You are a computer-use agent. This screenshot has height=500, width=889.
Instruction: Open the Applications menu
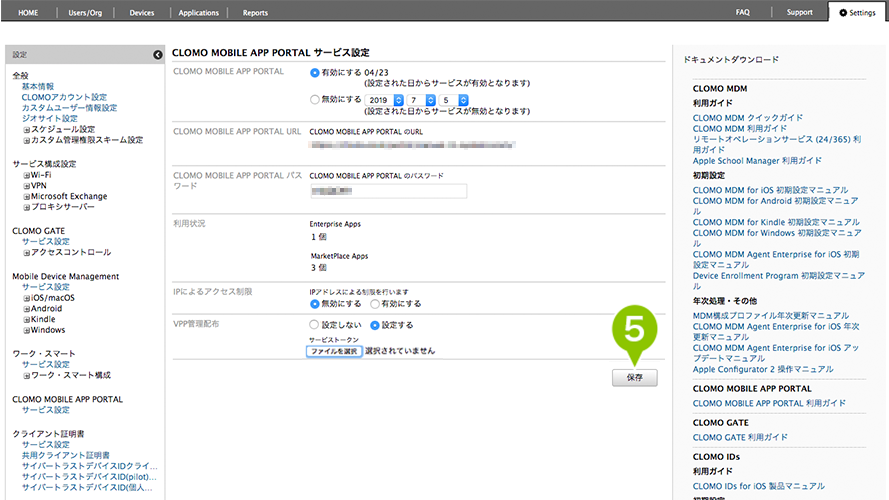[x=198, y=12]
